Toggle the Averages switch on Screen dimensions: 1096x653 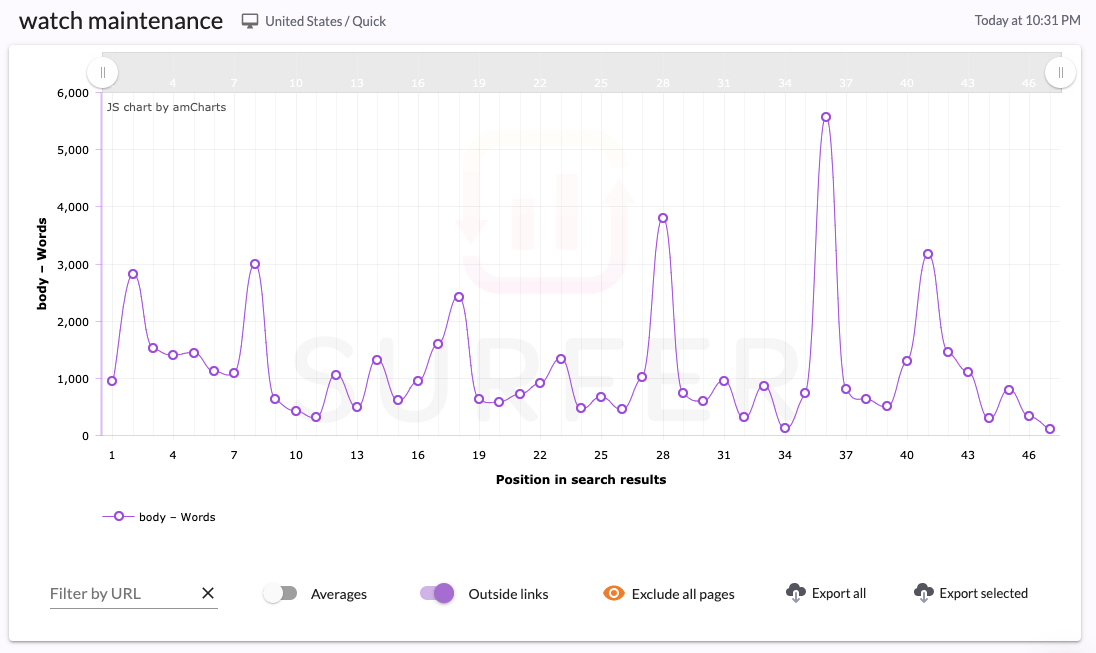(281, 594)
